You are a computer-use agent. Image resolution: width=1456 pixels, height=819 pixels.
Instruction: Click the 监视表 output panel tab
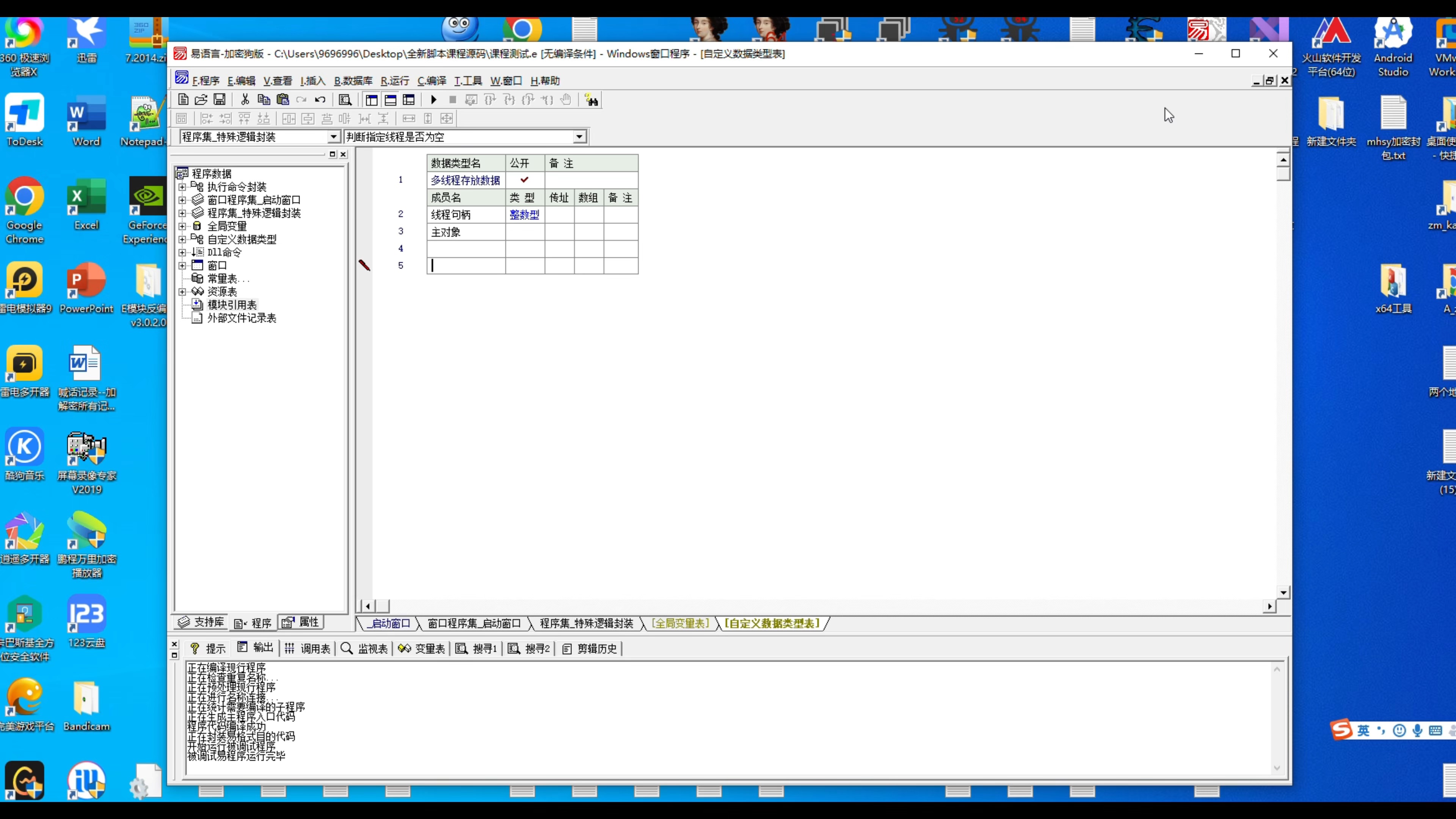[x=365, y=648]
